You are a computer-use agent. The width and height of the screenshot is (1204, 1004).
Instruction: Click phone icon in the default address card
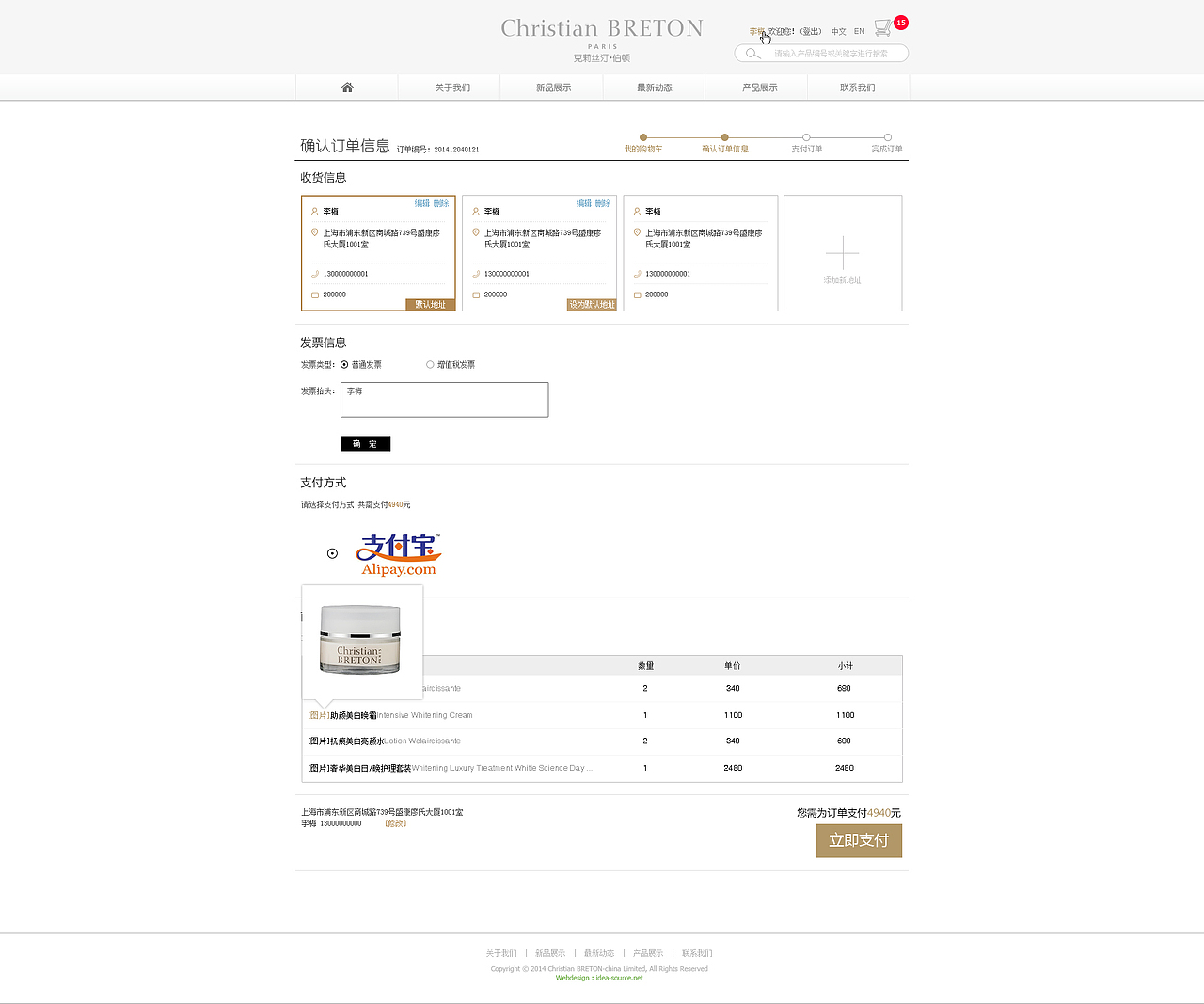(x=315, y=274)
